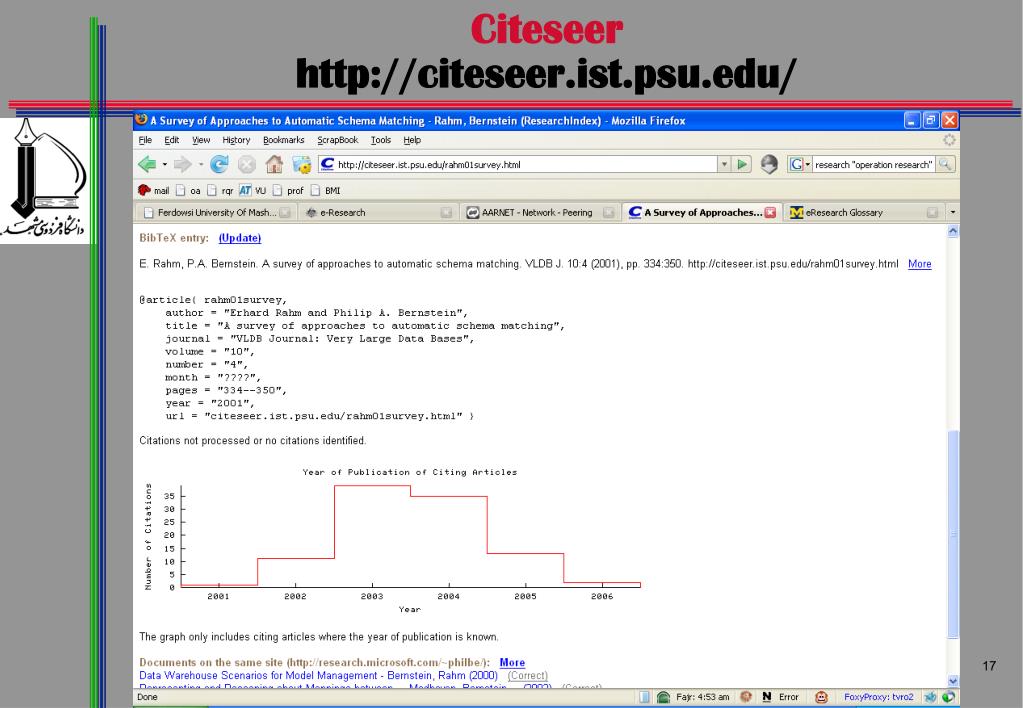Viewport: 1023px width, 708px height.
Task: Open the Bookmarks menu
Action: (x=283, y=140)
